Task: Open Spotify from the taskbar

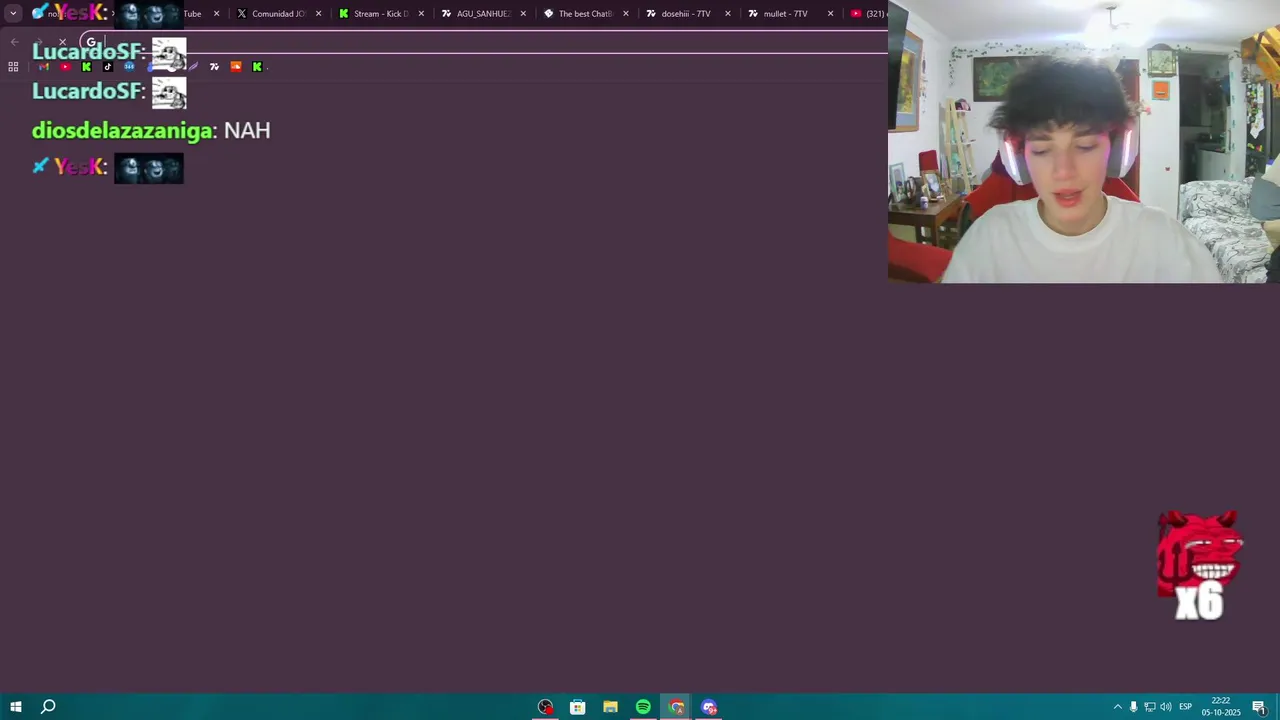Action: [x=643, y=707]
